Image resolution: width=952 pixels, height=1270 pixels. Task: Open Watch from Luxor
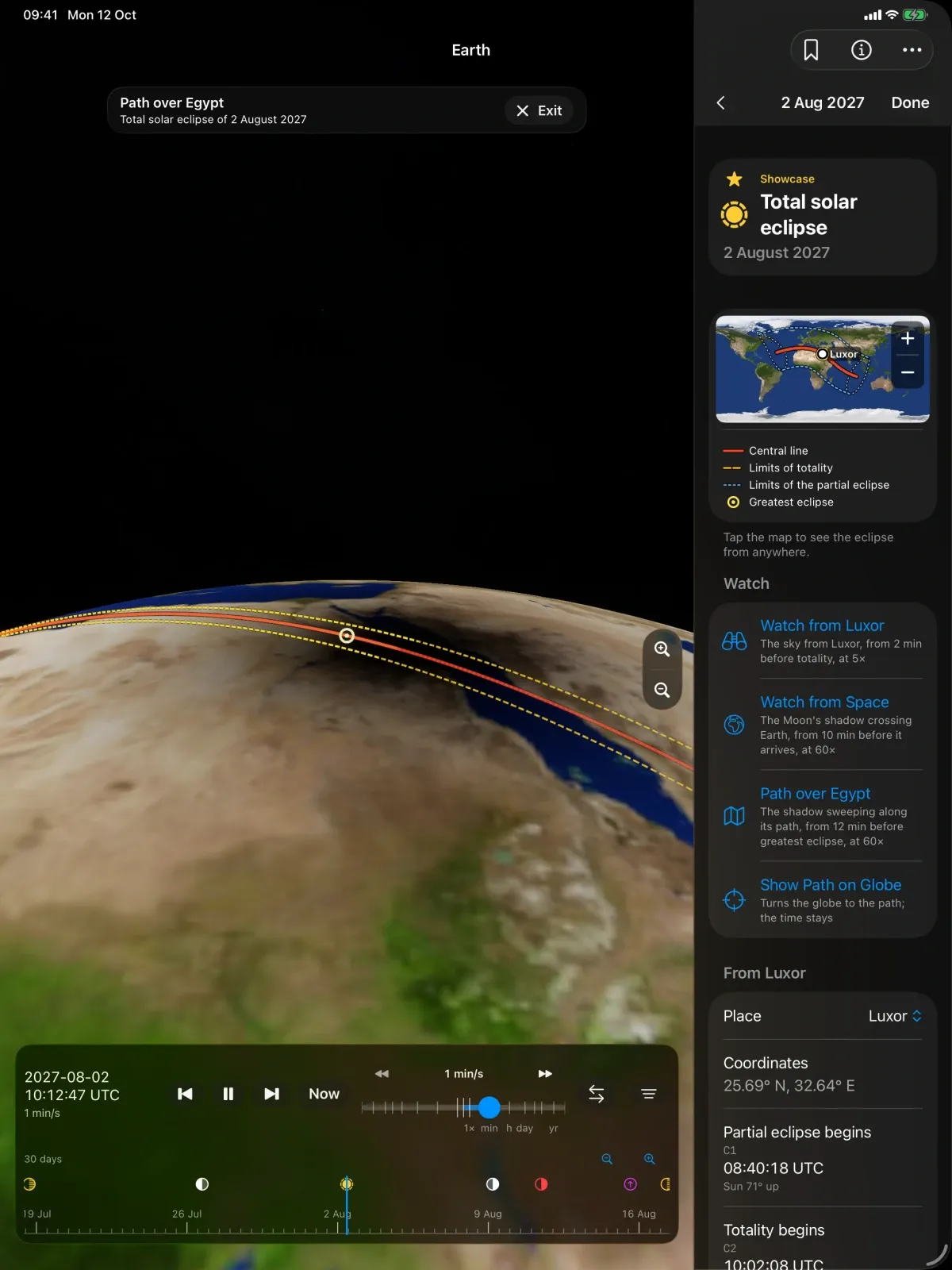[x=822, y=625]
